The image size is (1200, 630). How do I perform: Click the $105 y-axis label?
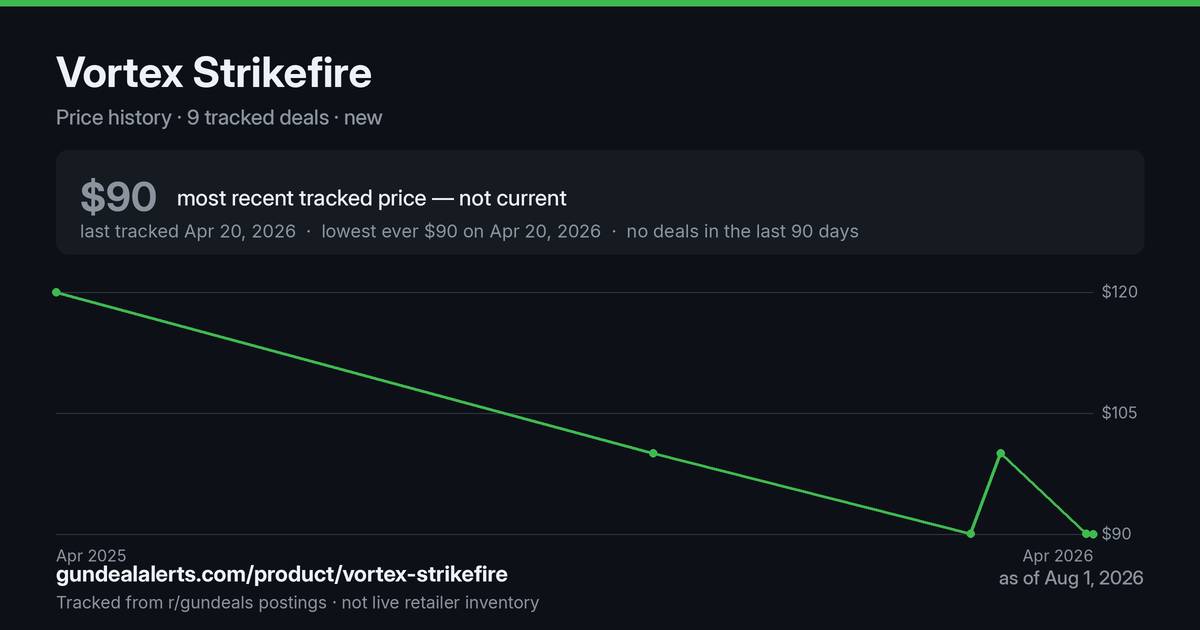[1121, 413]
